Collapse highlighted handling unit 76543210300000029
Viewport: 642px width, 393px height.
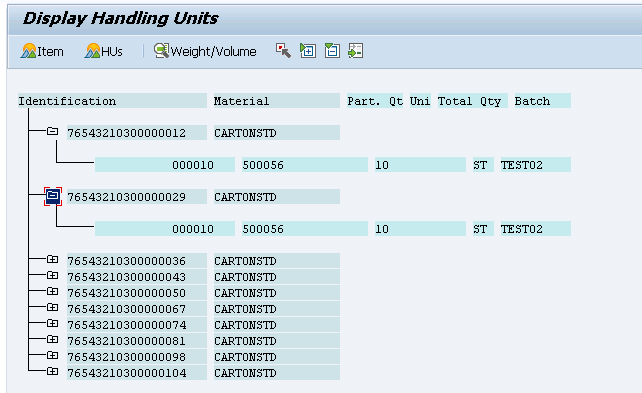[x=53, y=196]
